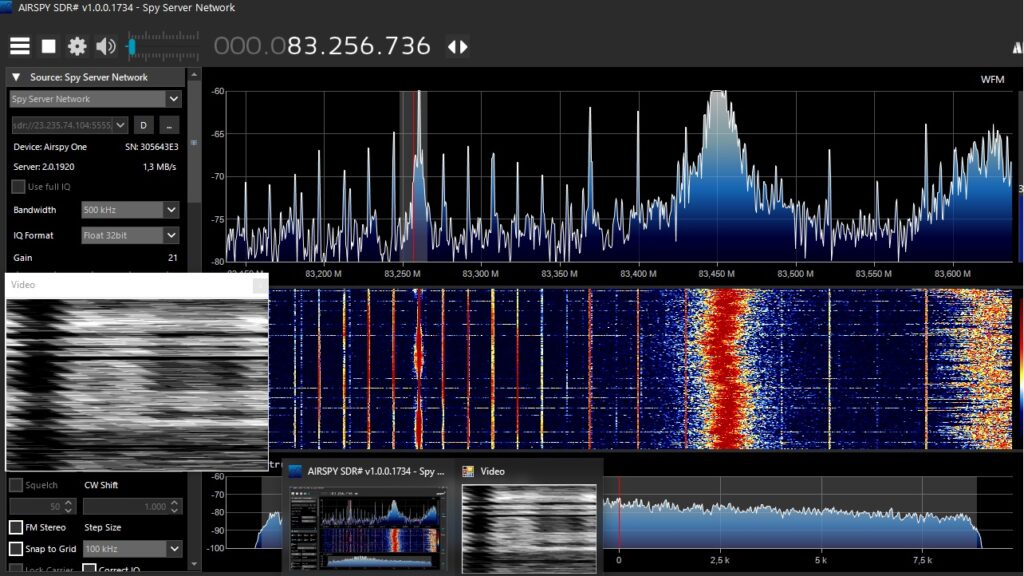This screenshot has height=576, width=1024.
Task: Click the scroll-up arrow of sidebar scrollbar
Action: click(x=194, y=75)
